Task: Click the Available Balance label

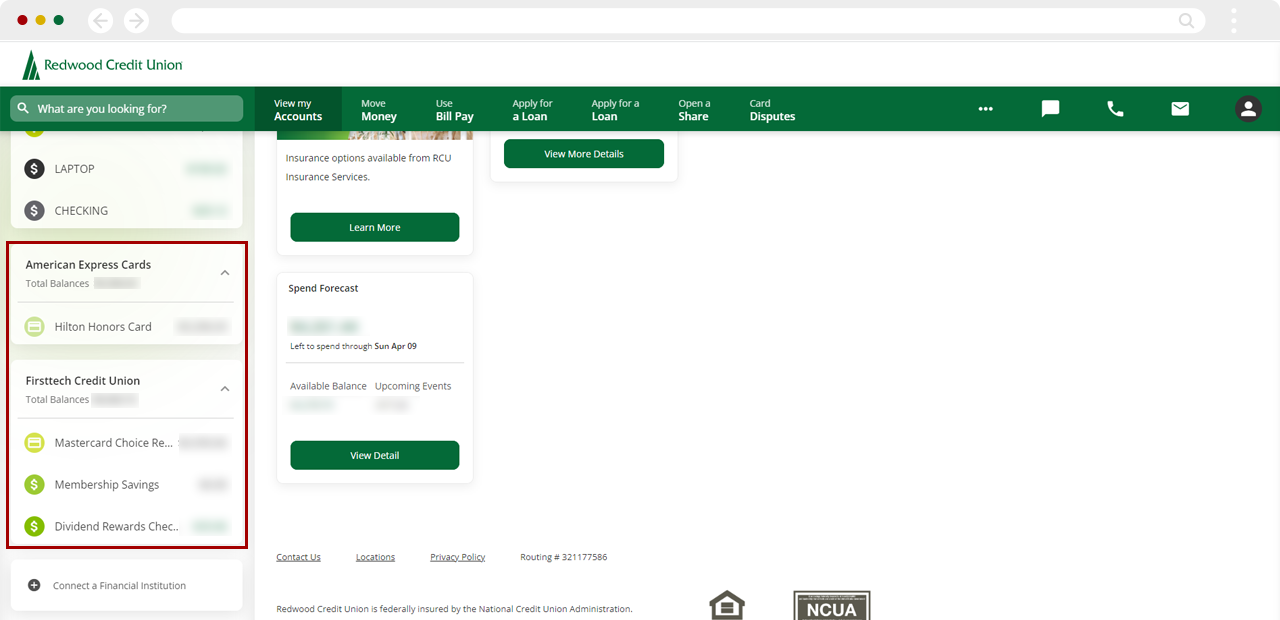Action: coord(328,386)
